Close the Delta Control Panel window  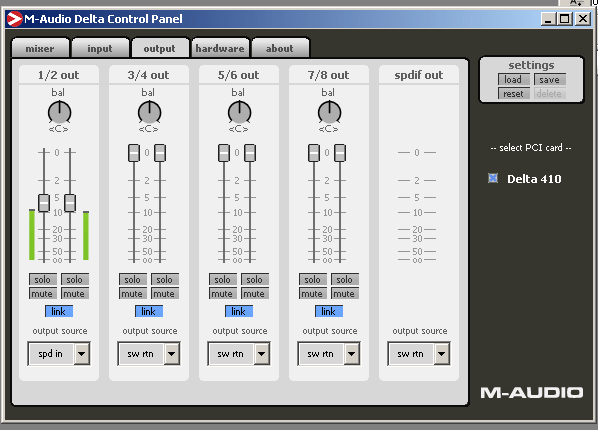click(583, 19)
